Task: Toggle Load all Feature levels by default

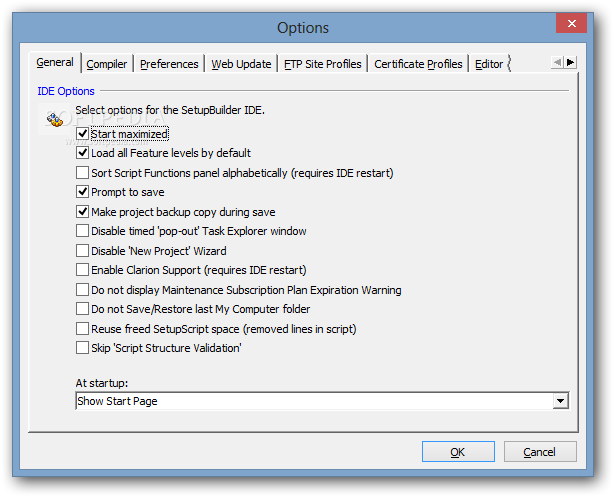Action: 83,153
